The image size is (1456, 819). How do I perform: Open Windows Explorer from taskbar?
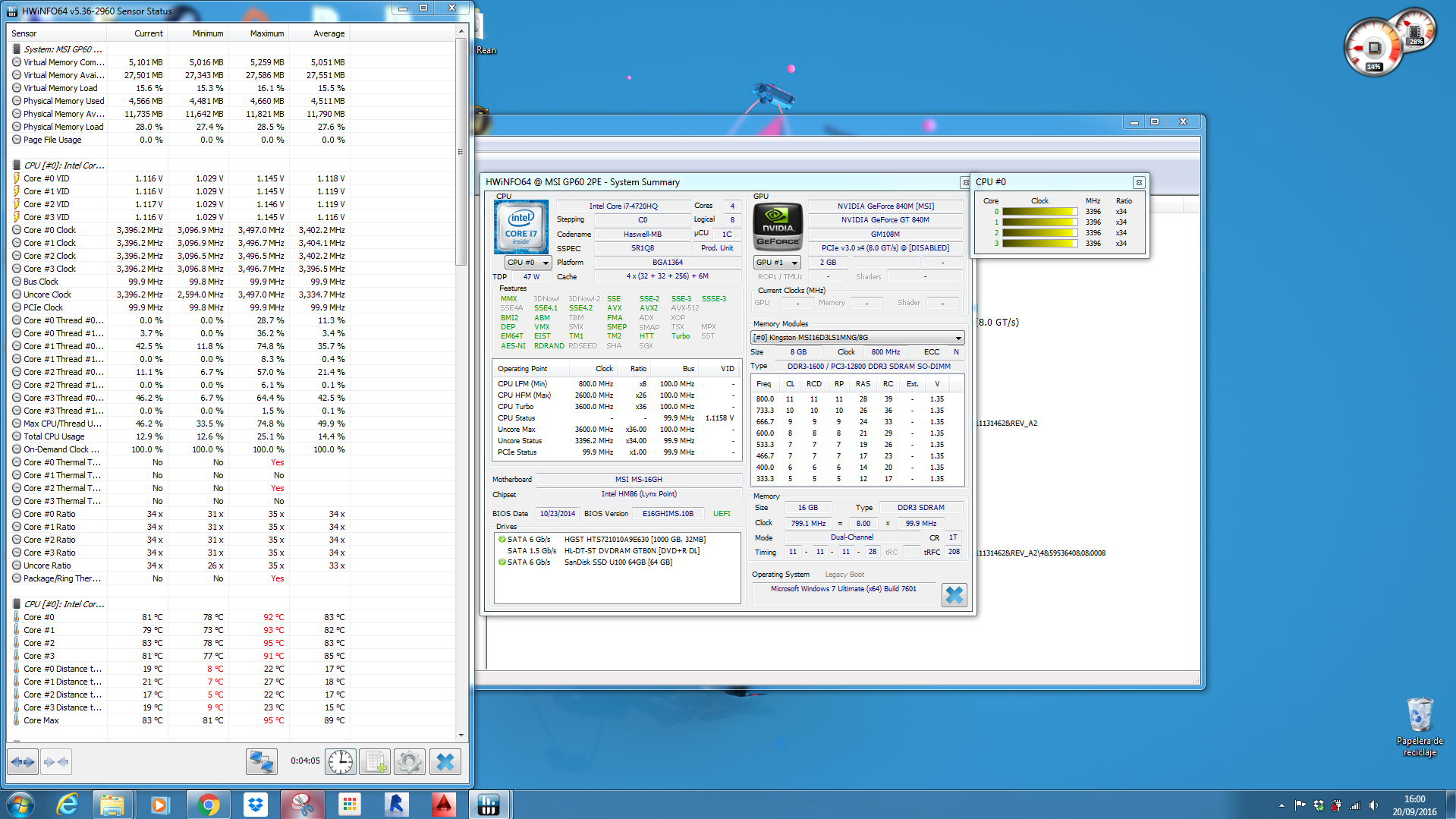point(112,804)
